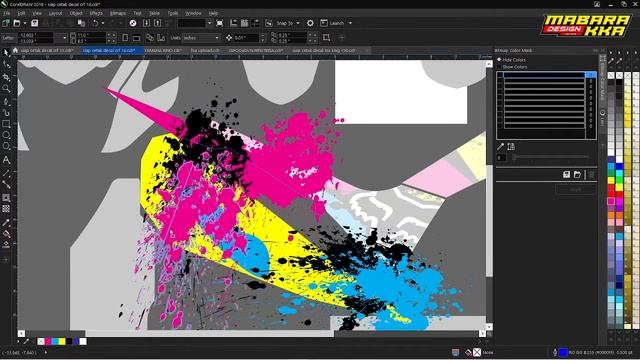This screenshot has width=640, height=360.
Task: Click the Import icon in toolbar
Action: (x=146, y=23)
